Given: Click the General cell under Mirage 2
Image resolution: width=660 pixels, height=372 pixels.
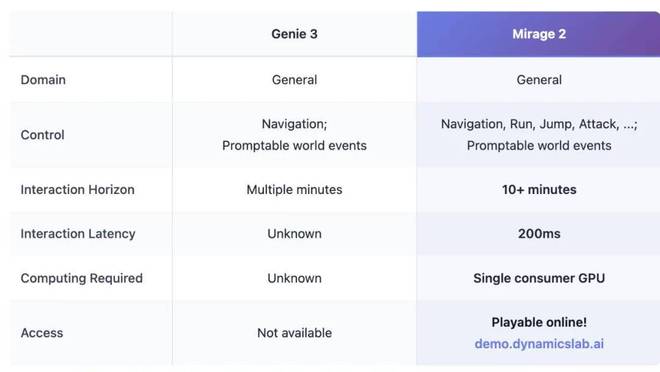Looking at the screenshot, I should pyautogui.click(x=539, y=80).
